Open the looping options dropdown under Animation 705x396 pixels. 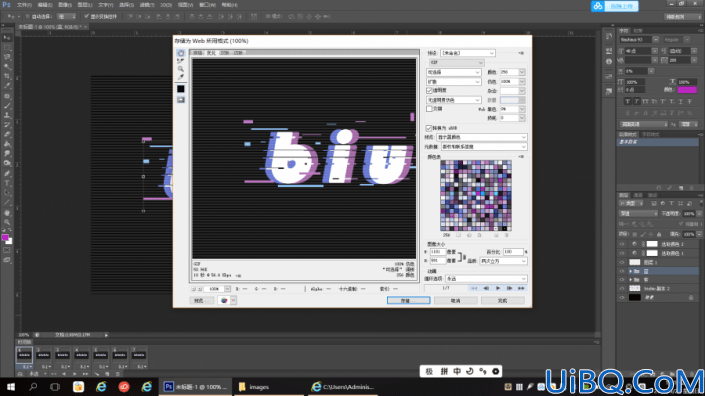(x=486, y=279)
